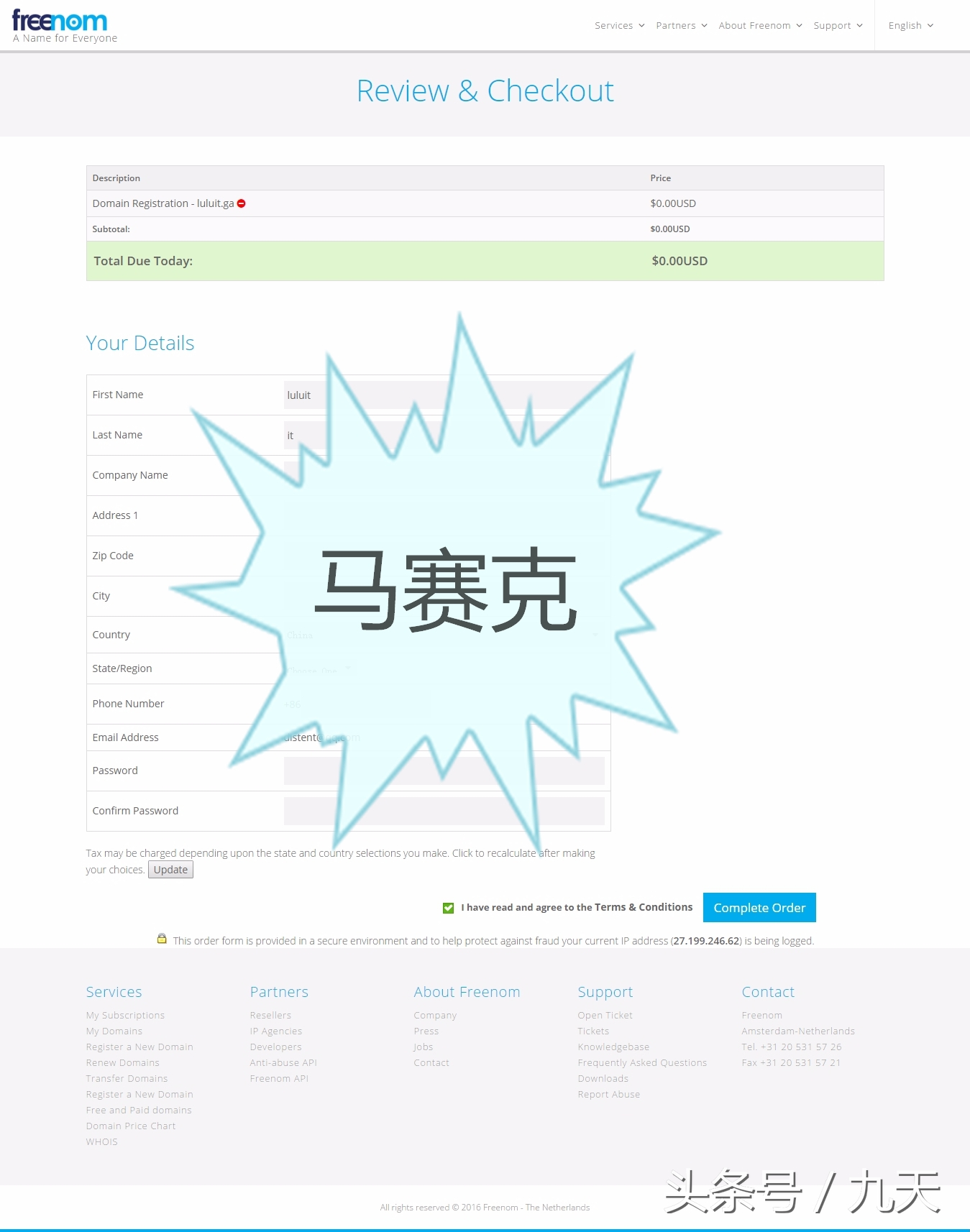Click the Freenom link under Contact
The width and height of the screenshot is (970, 1232).
click(761, 1015)
